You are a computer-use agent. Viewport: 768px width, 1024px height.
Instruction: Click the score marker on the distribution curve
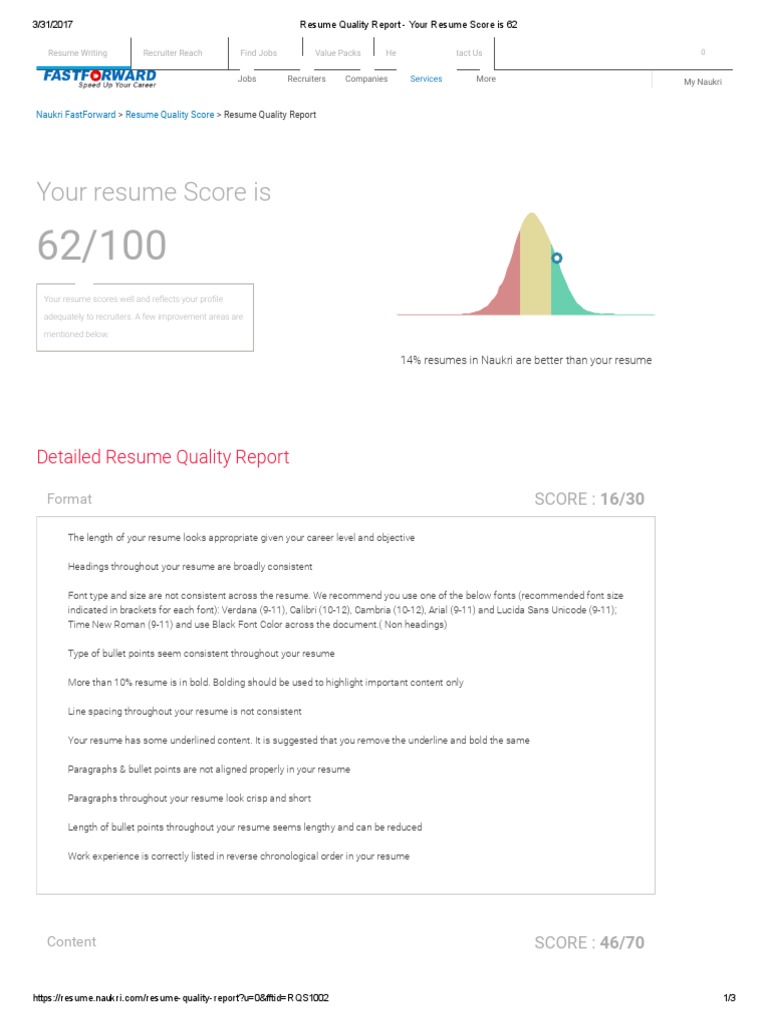tap(557, 258)
